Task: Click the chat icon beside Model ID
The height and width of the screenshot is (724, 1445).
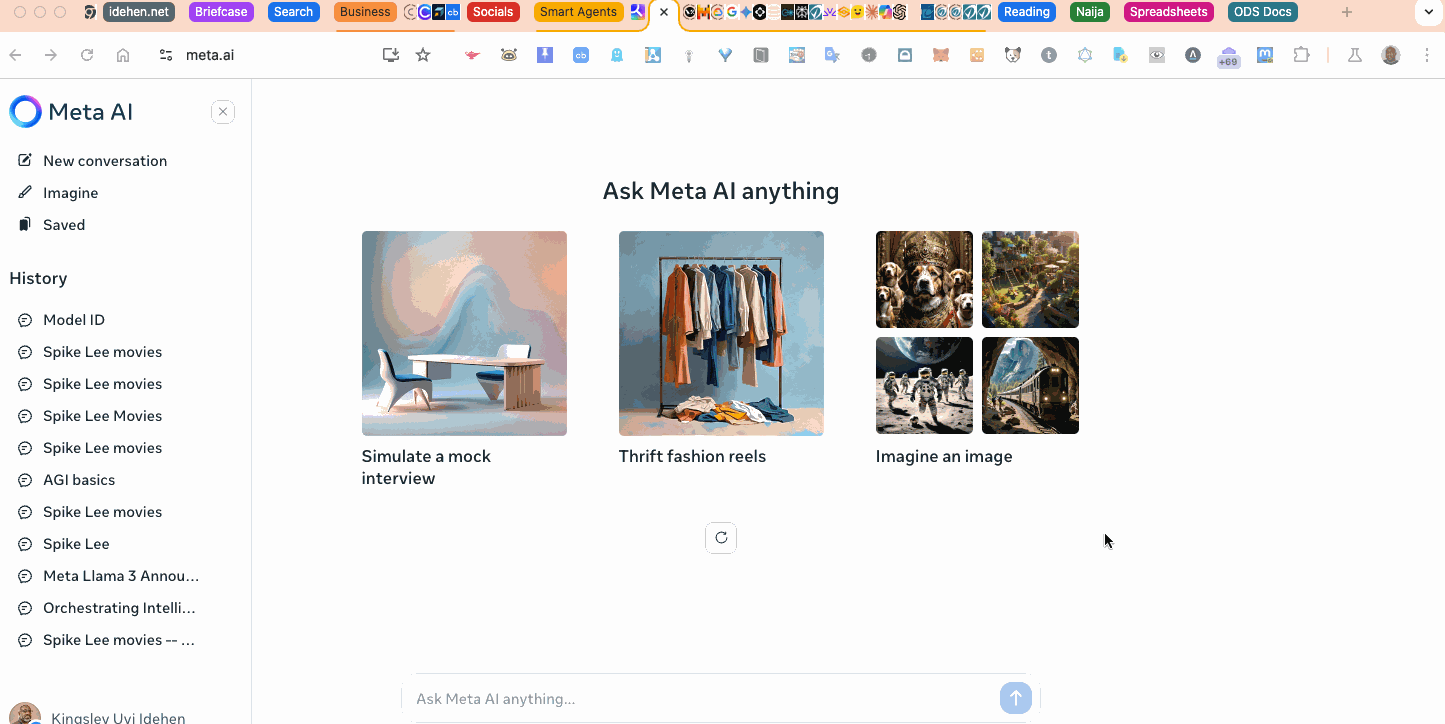Action: click(25, 320)
